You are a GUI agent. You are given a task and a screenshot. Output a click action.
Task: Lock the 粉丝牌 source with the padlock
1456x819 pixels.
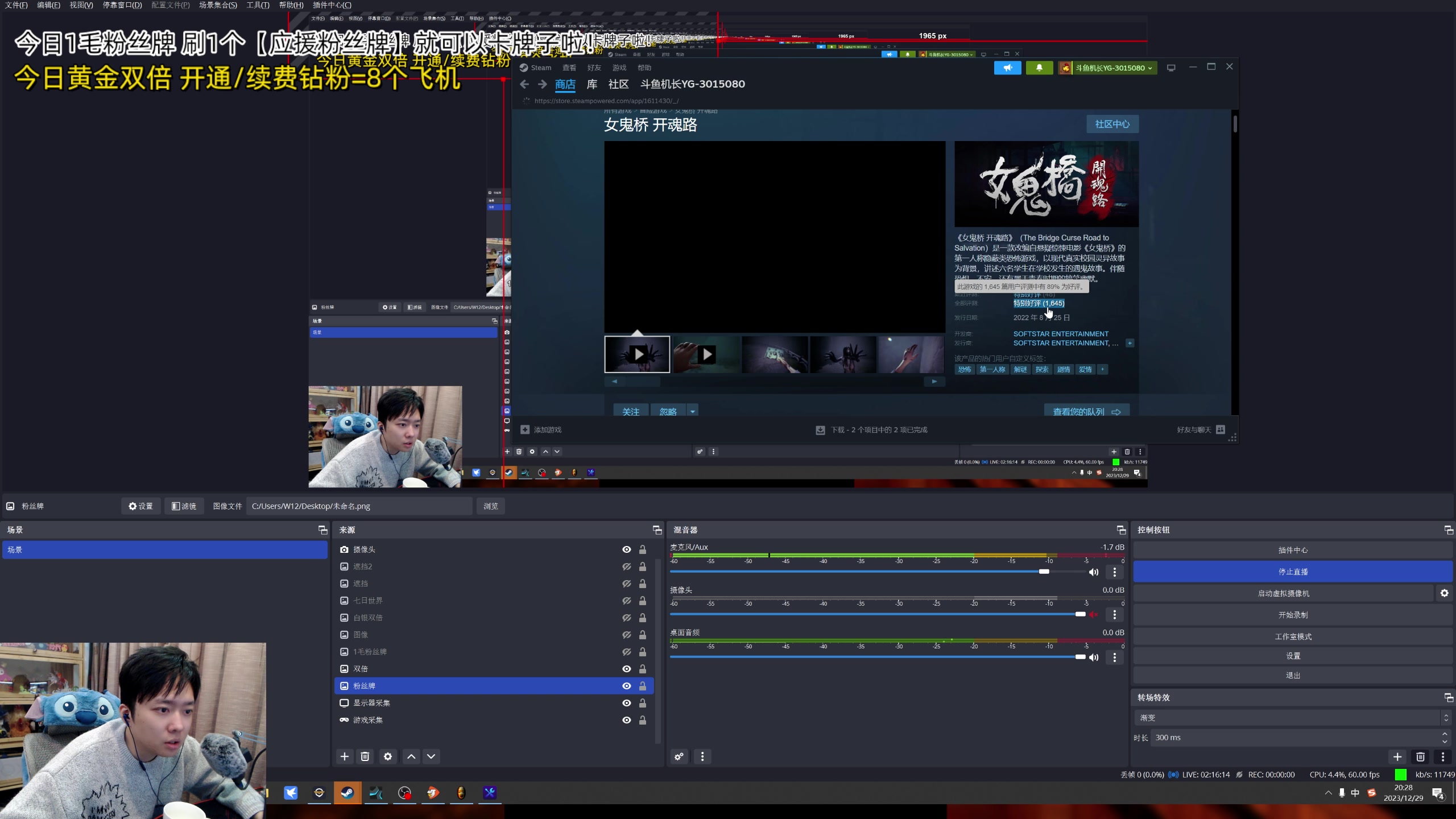point(643,686)
